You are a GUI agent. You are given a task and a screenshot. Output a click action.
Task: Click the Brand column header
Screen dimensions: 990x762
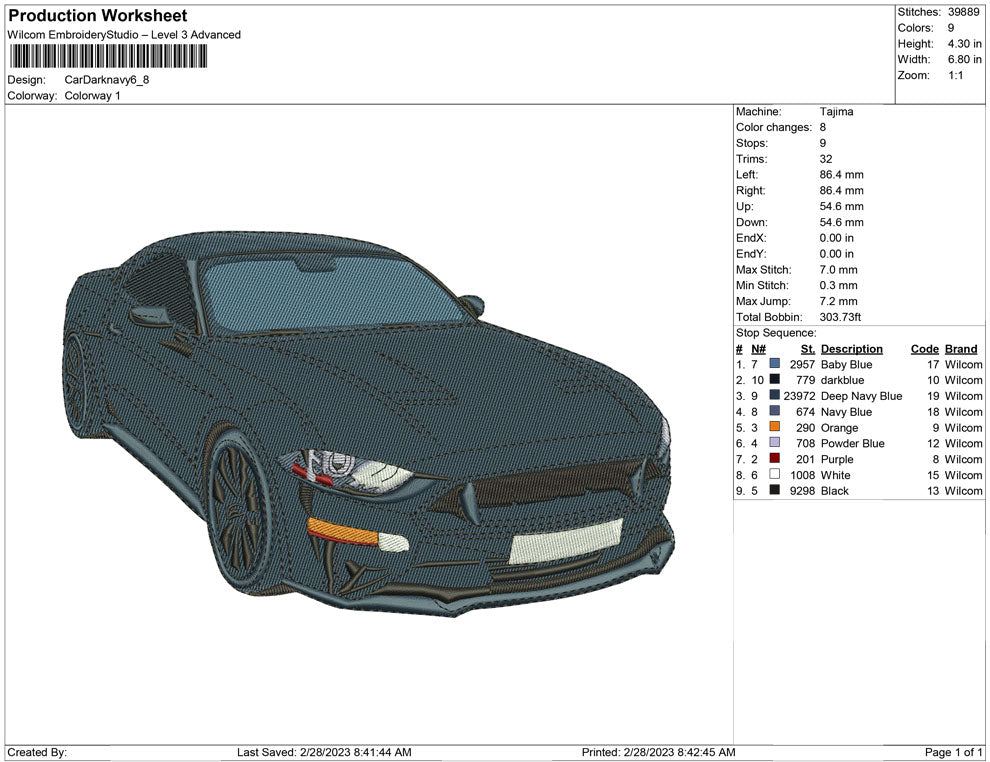pyautogui.click(x=960, y=349)
